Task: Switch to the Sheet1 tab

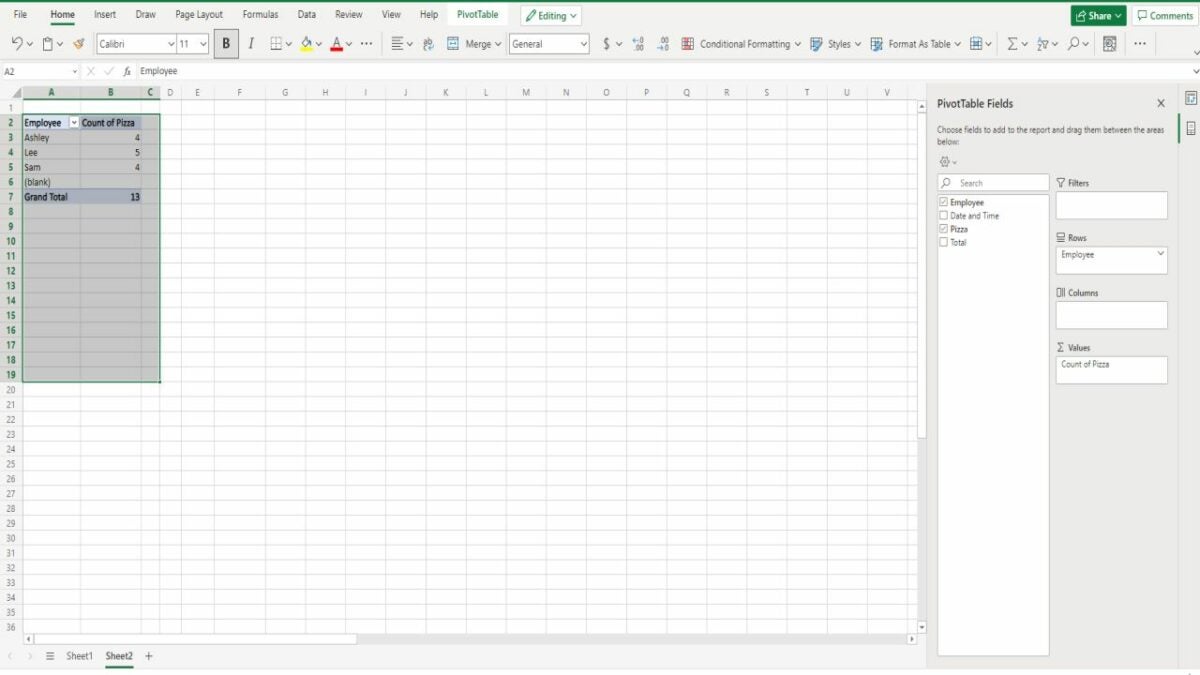Action: tap(79, 656)
